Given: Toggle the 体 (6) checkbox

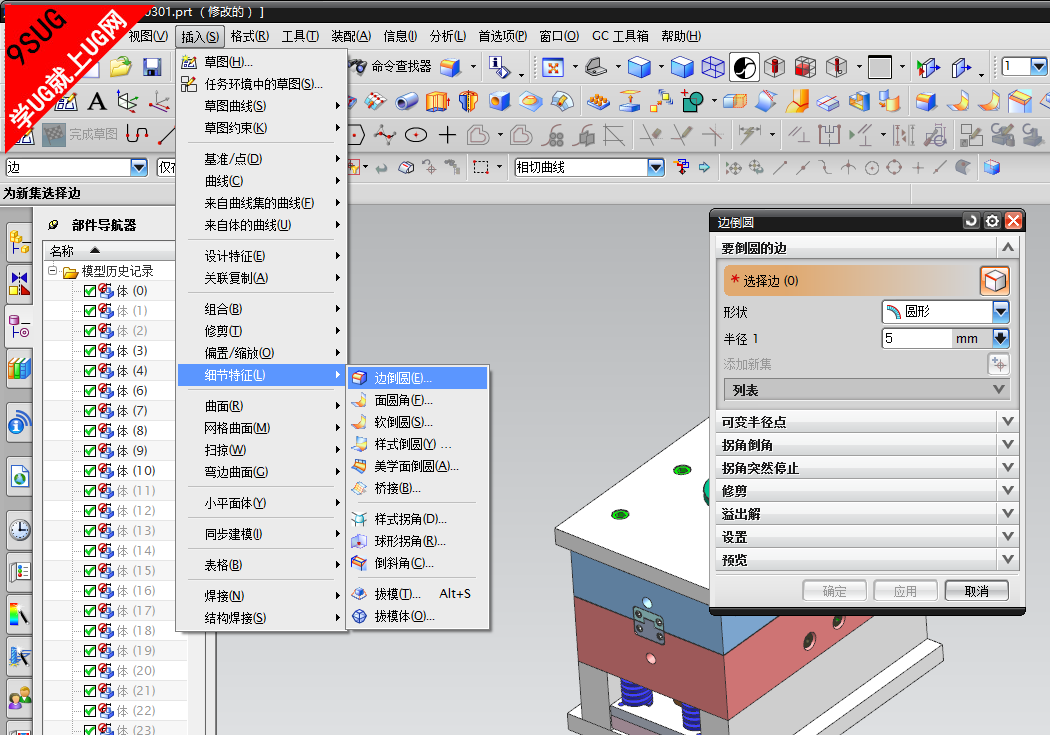Looking at the screenshot, I should click(90, 391).
